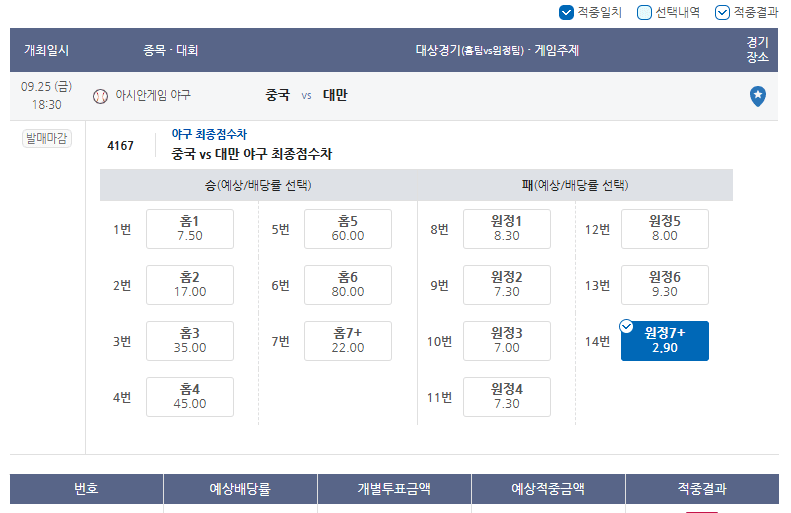Select the 원정3 7.00 odds option
Image resolution: width=791 pixels, height=513 pixels.
(506, 341)
